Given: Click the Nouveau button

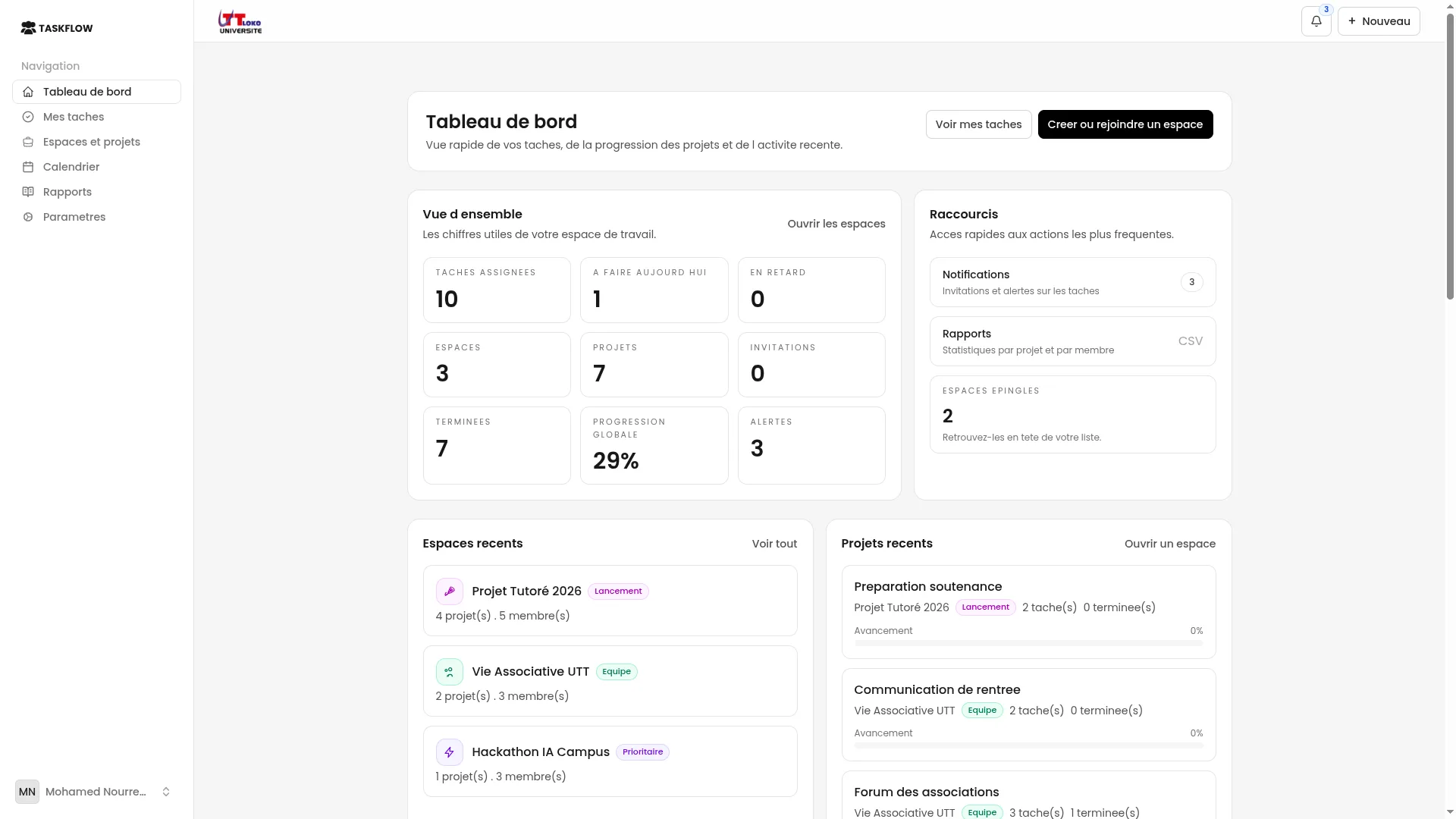Looking at the screenshot, I should [1379, 21].
